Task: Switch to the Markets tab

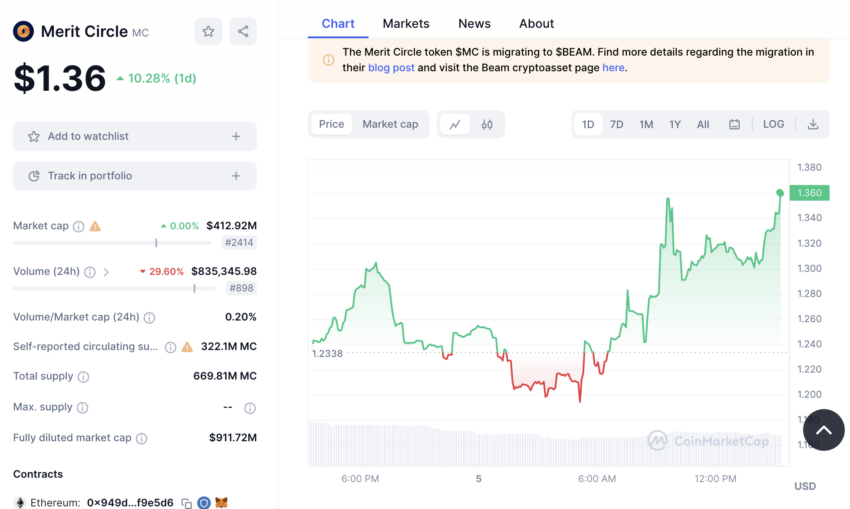Action: [x=406, y=24]
